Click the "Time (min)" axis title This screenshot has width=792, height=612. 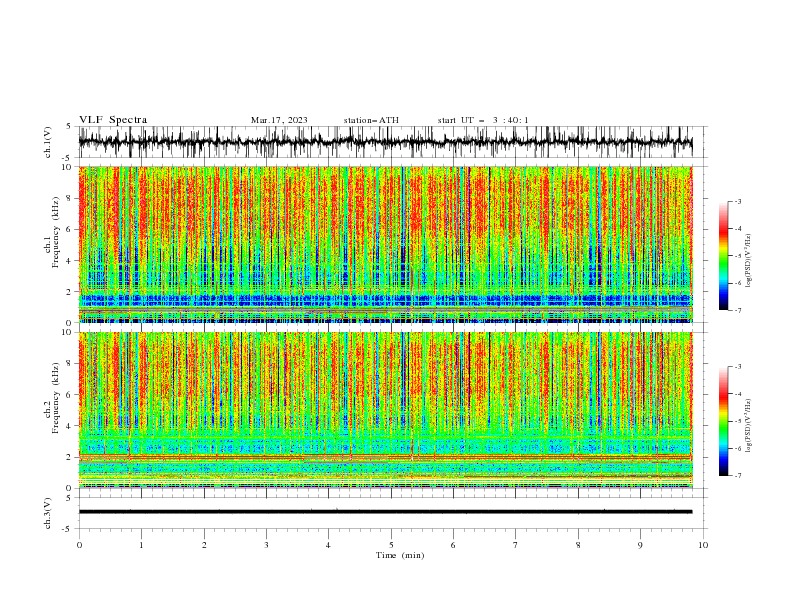pyautogui.click(x=400, y=555)
